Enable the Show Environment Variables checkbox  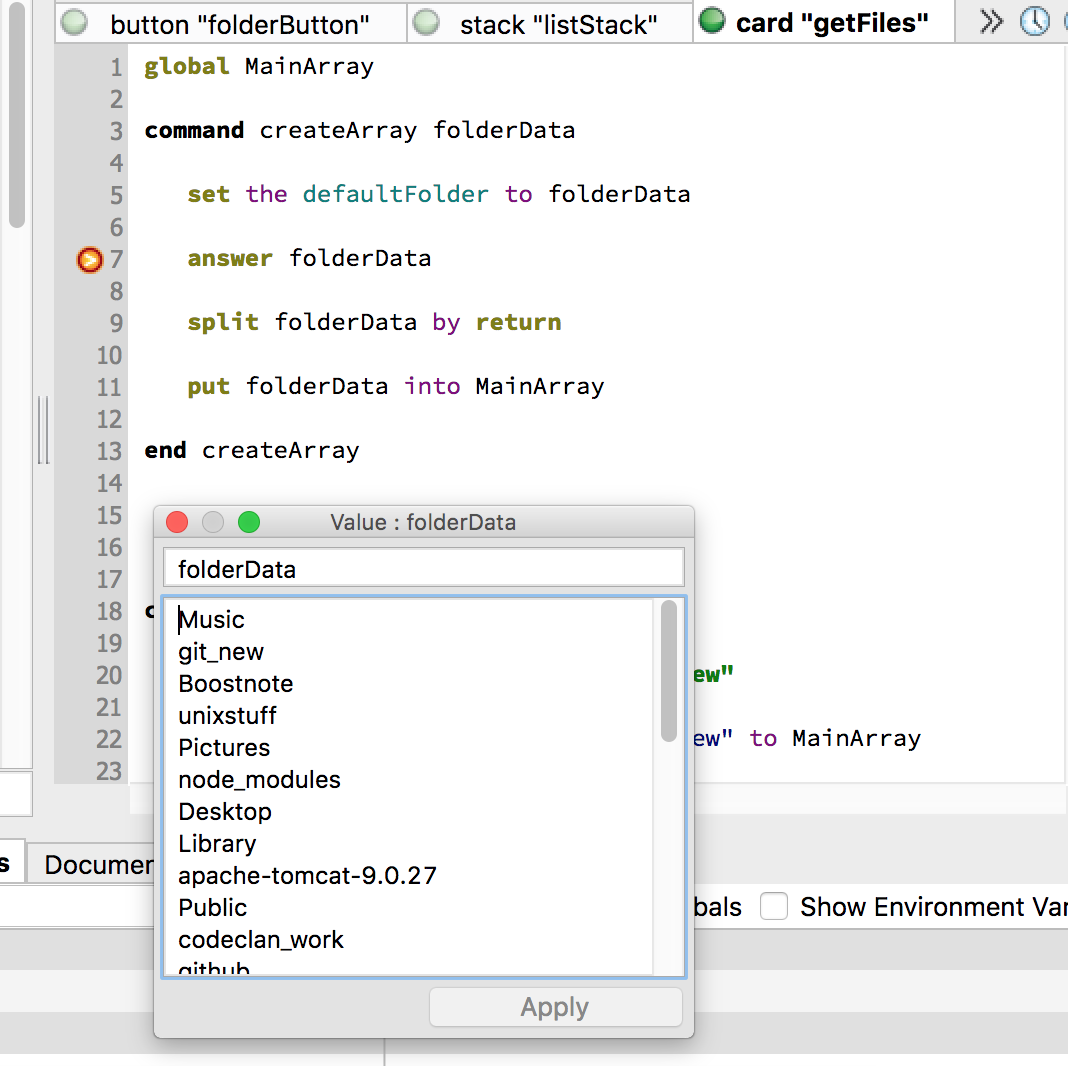(773, 907)
